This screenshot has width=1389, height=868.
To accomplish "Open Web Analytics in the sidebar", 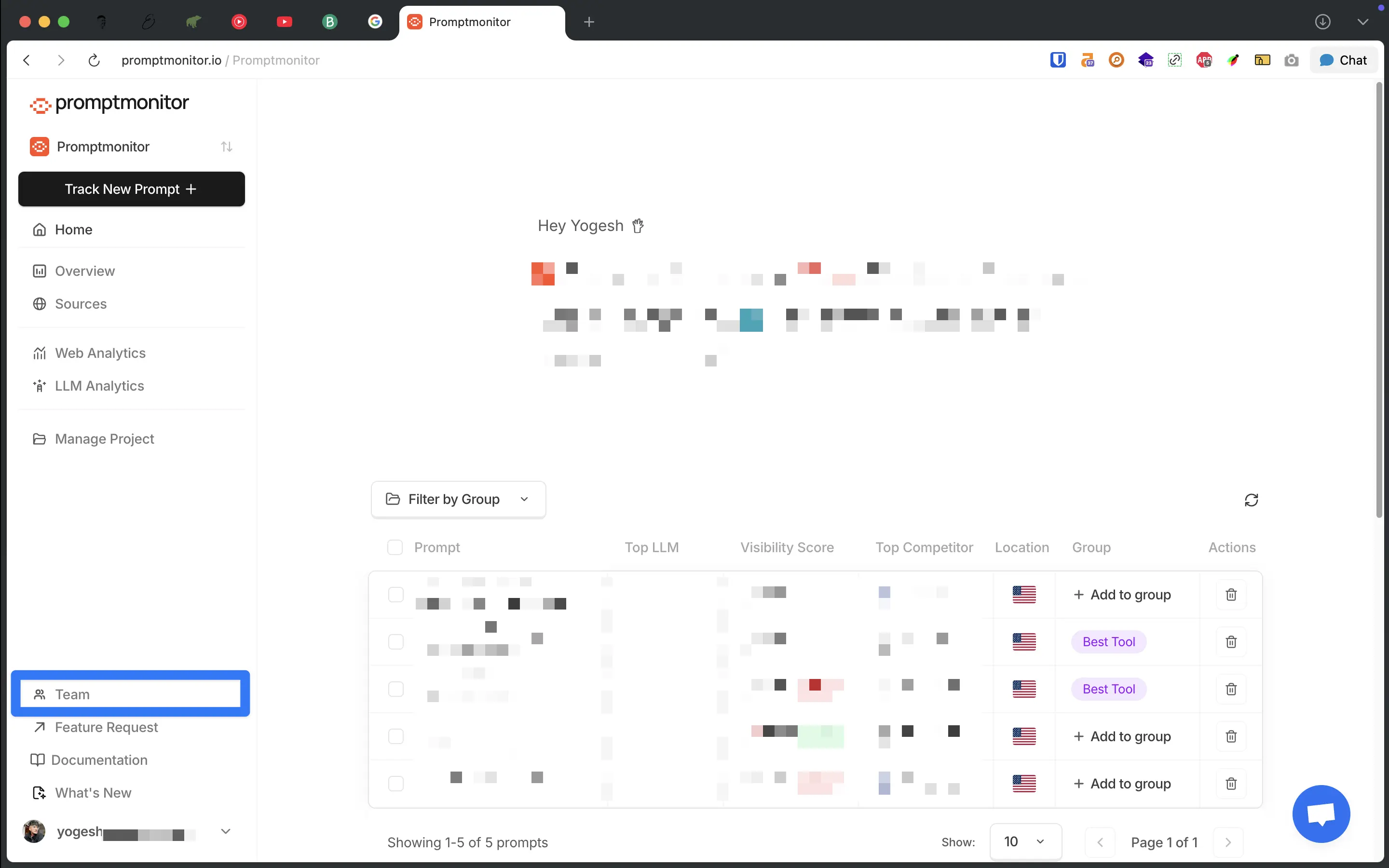I will coord(100,353).
